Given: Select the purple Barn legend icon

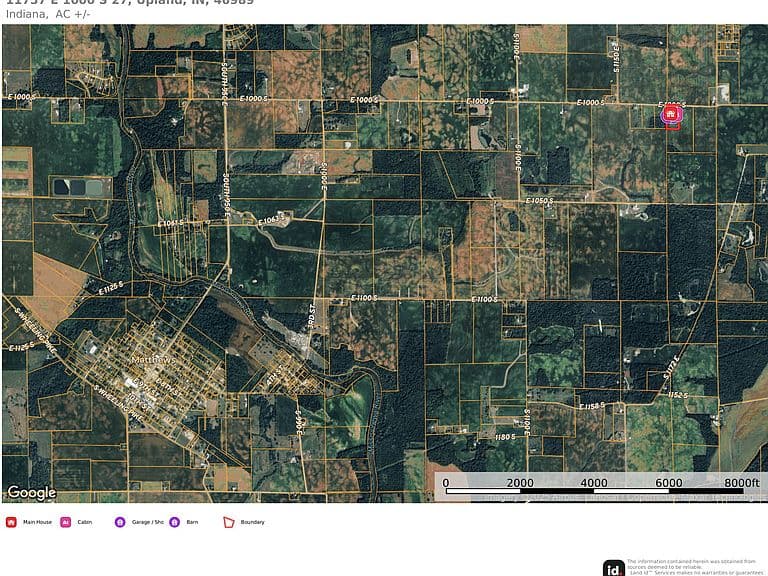Looking at the screenshot, I should tap(174, 522).
